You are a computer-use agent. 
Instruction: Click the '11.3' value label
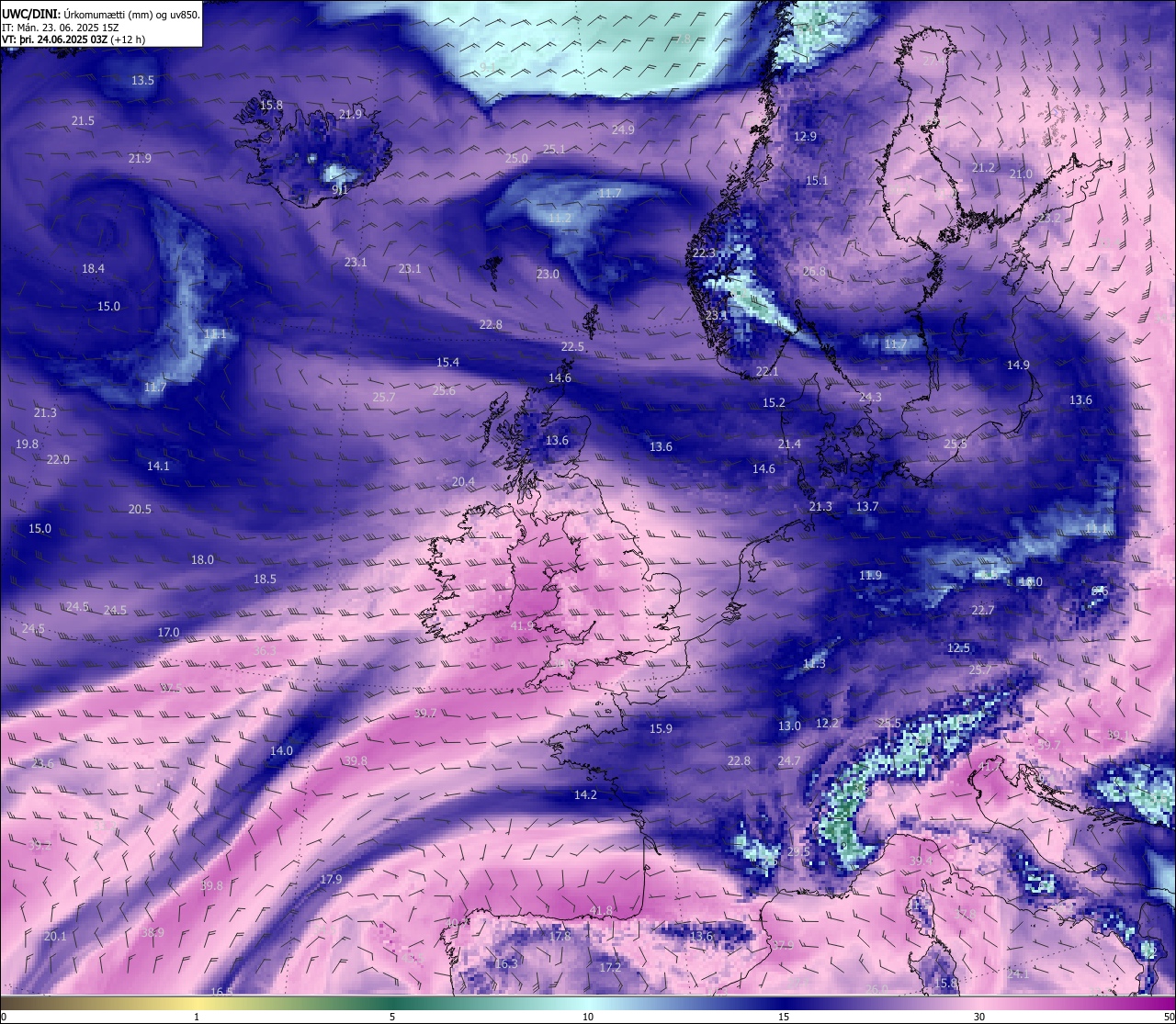coord(814,664)
